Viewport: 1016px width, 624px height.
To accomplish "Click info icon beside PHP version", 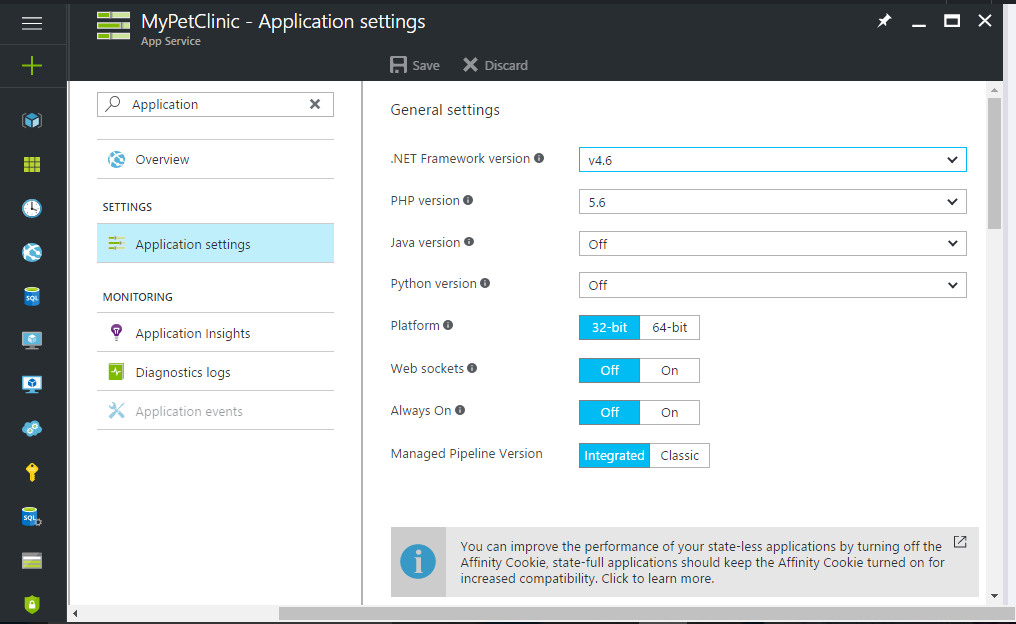I will tap(468, 200).
